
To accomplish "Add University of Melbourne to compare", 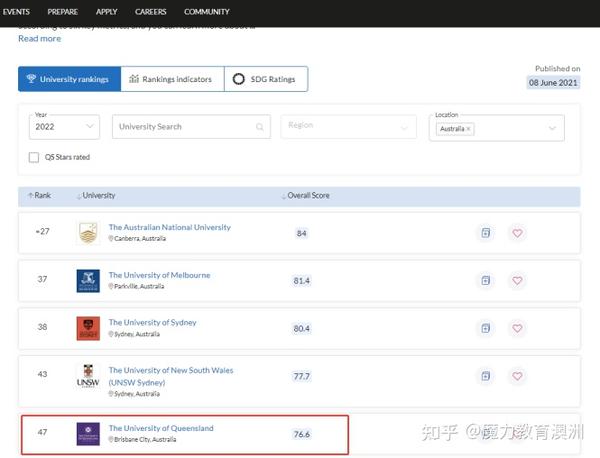I will pyautogui.click(x=486, y=280).
